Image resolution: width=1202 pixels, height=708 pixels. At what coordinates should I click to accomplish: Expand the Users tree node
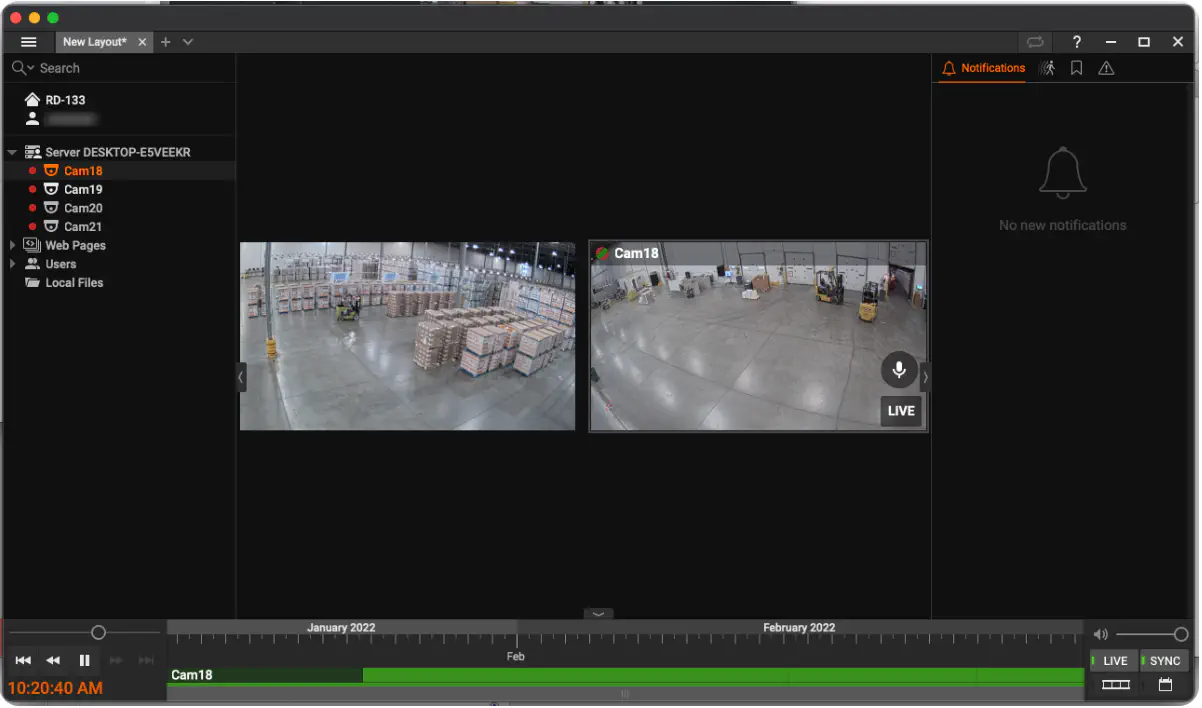coord(13,264)
